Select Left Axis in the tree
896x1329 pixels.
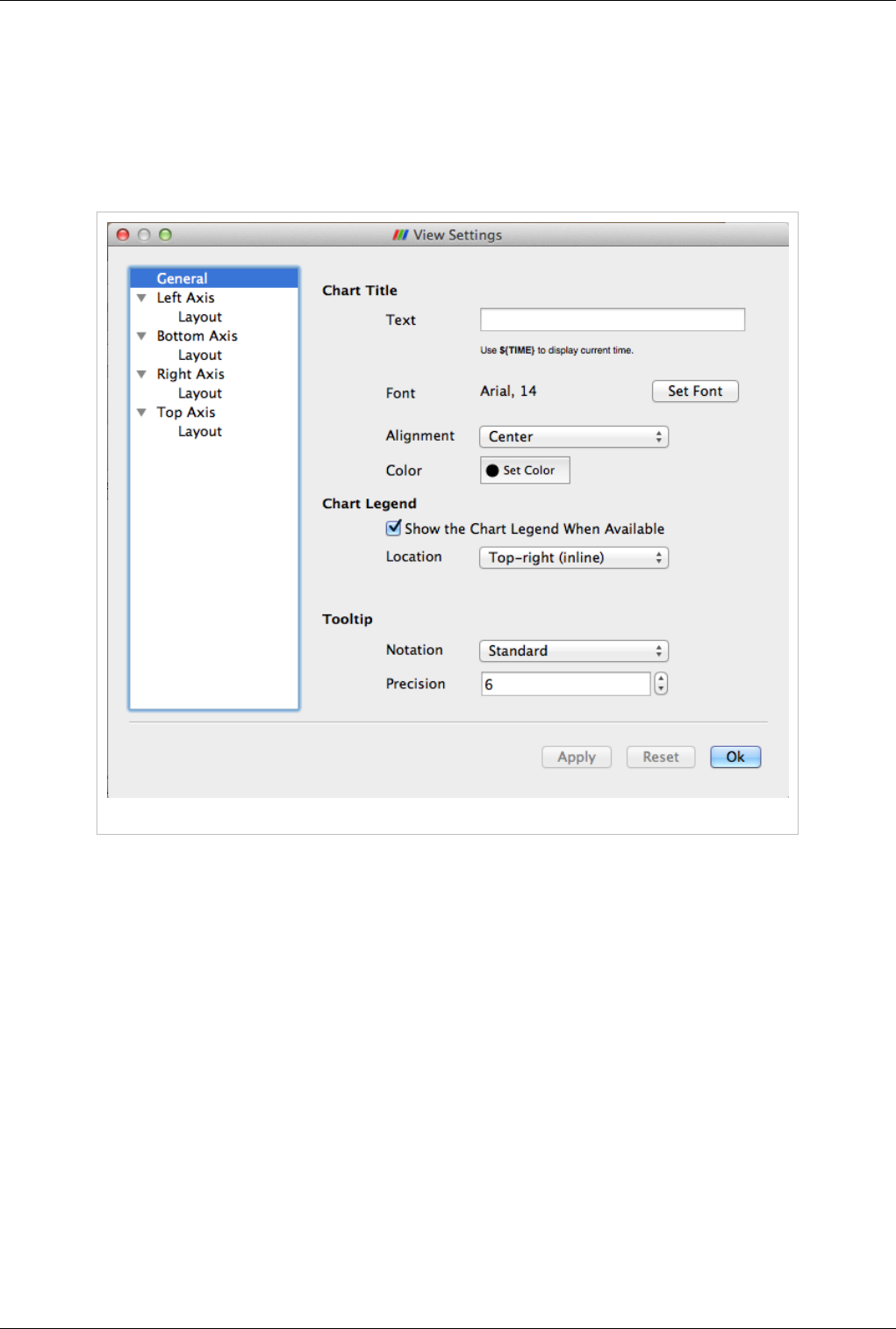(185, 298)
